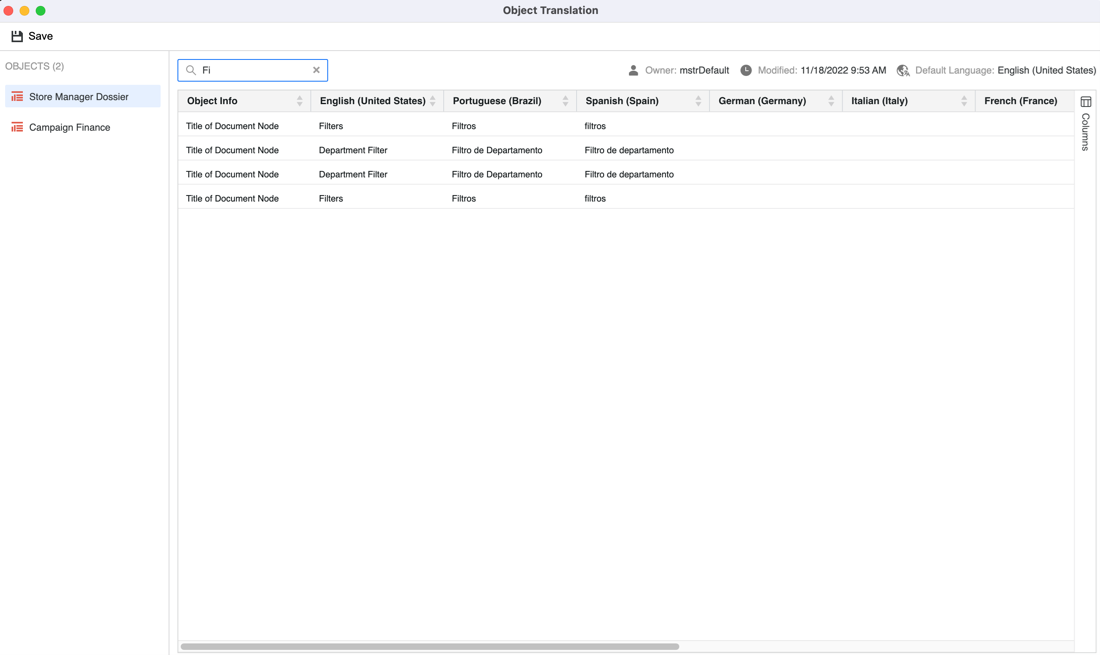The image size is (1100, 655).
Task: Select Store Manager Dossier object
Action: point(78,97)
